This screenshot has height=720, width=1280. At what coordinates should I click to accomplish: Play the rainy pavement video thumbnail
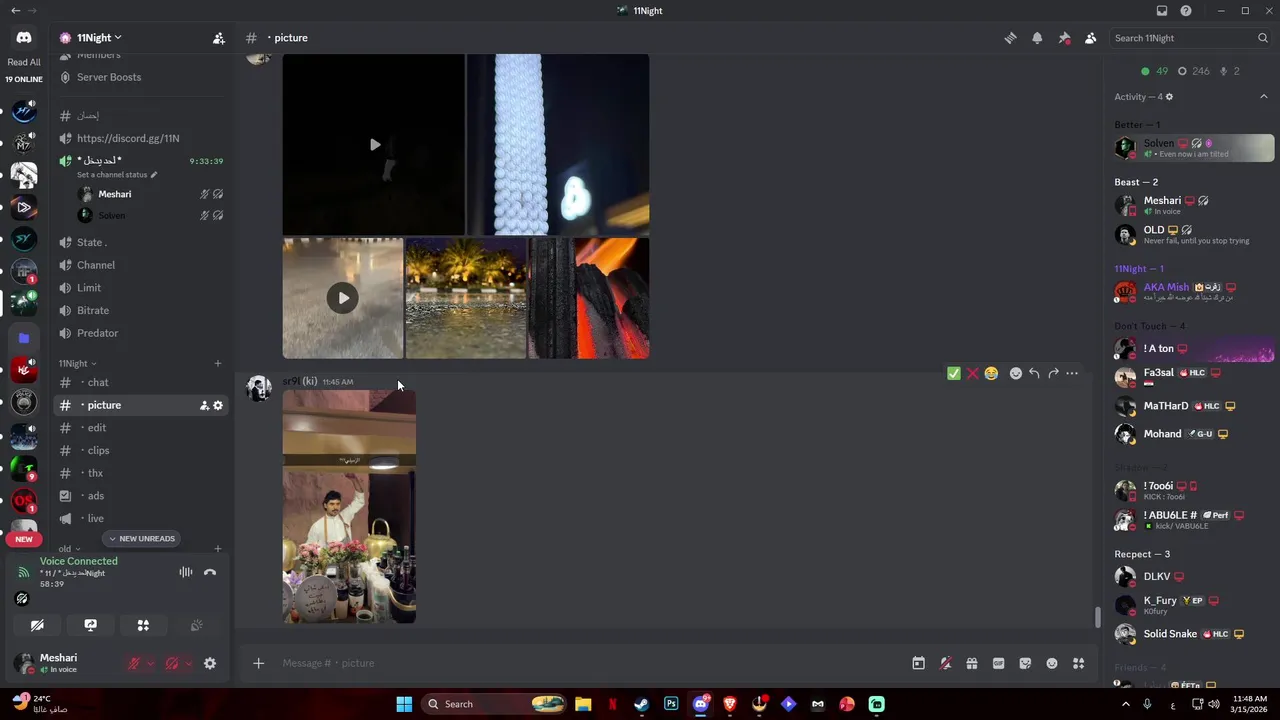343,298
